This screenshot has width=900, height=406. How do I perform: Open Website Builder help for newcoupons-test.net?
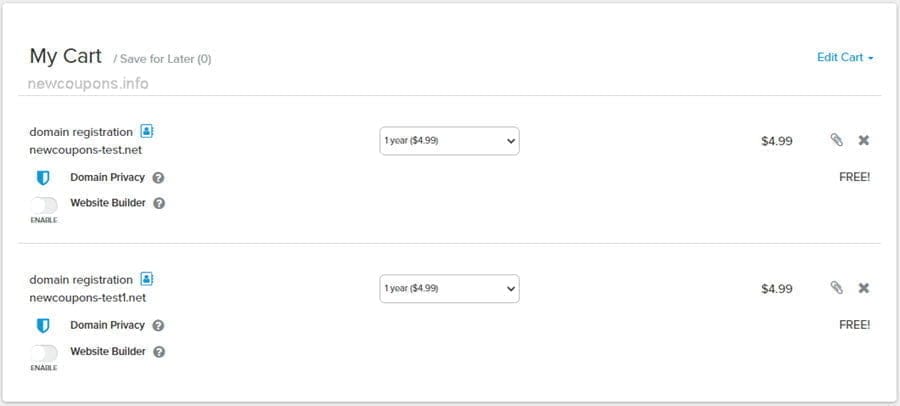pos(160,203)
